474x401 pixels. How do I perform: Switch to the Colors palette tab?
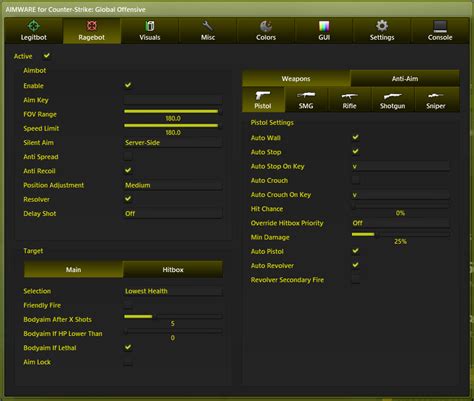click(266, 30)
